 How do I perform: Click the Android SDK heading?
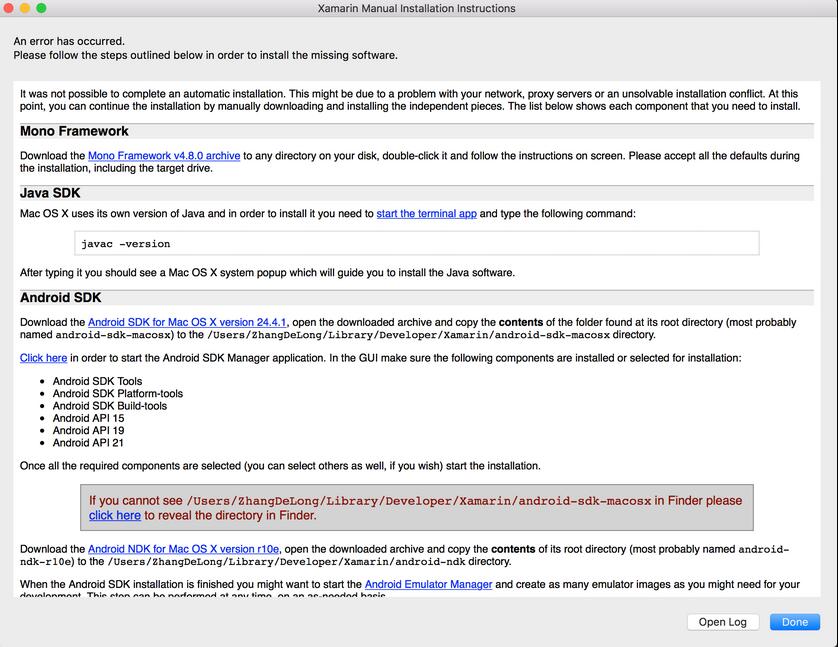pyautogui.click(x=60, y=298)
